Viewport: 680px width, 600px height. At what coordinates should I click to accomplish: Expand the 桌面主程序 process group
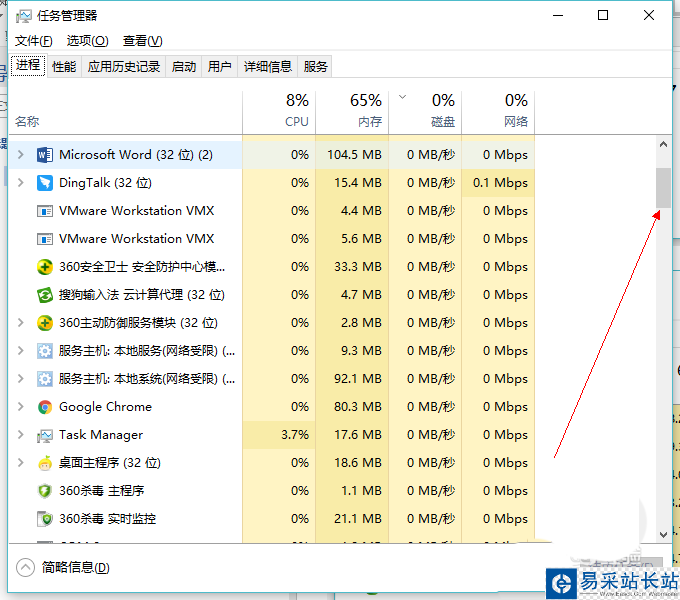click(x=20, y=463)
